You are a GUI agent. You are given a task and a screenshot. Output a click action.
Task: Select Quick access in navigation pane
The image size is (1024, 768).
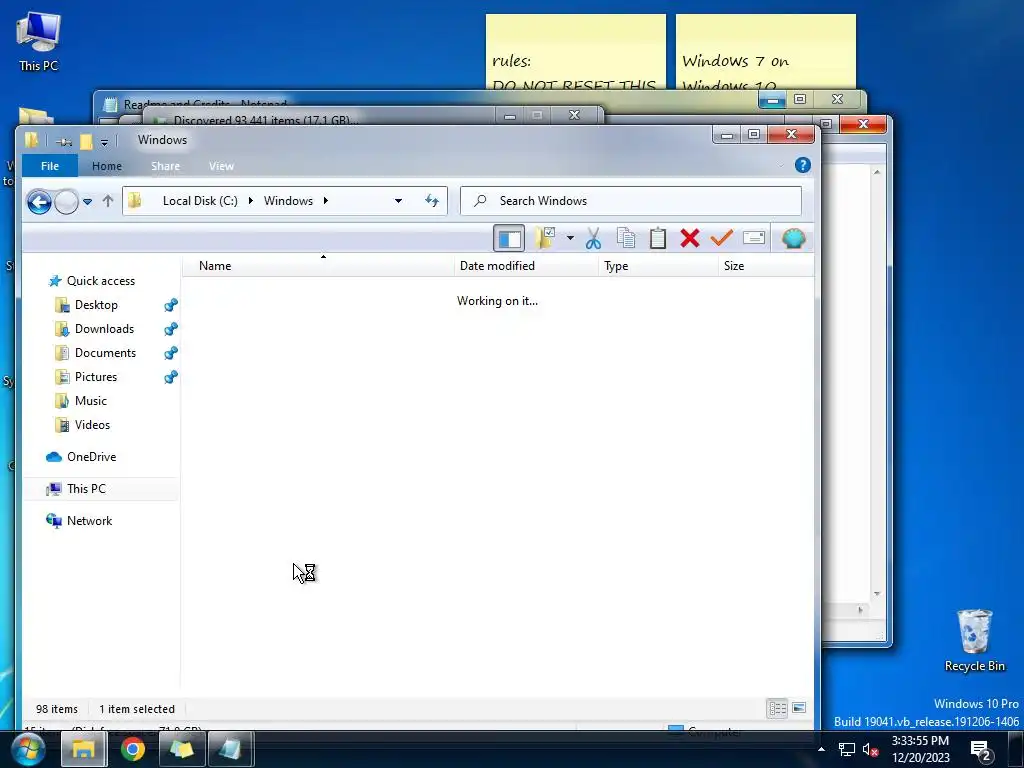(x=101, y=281)
